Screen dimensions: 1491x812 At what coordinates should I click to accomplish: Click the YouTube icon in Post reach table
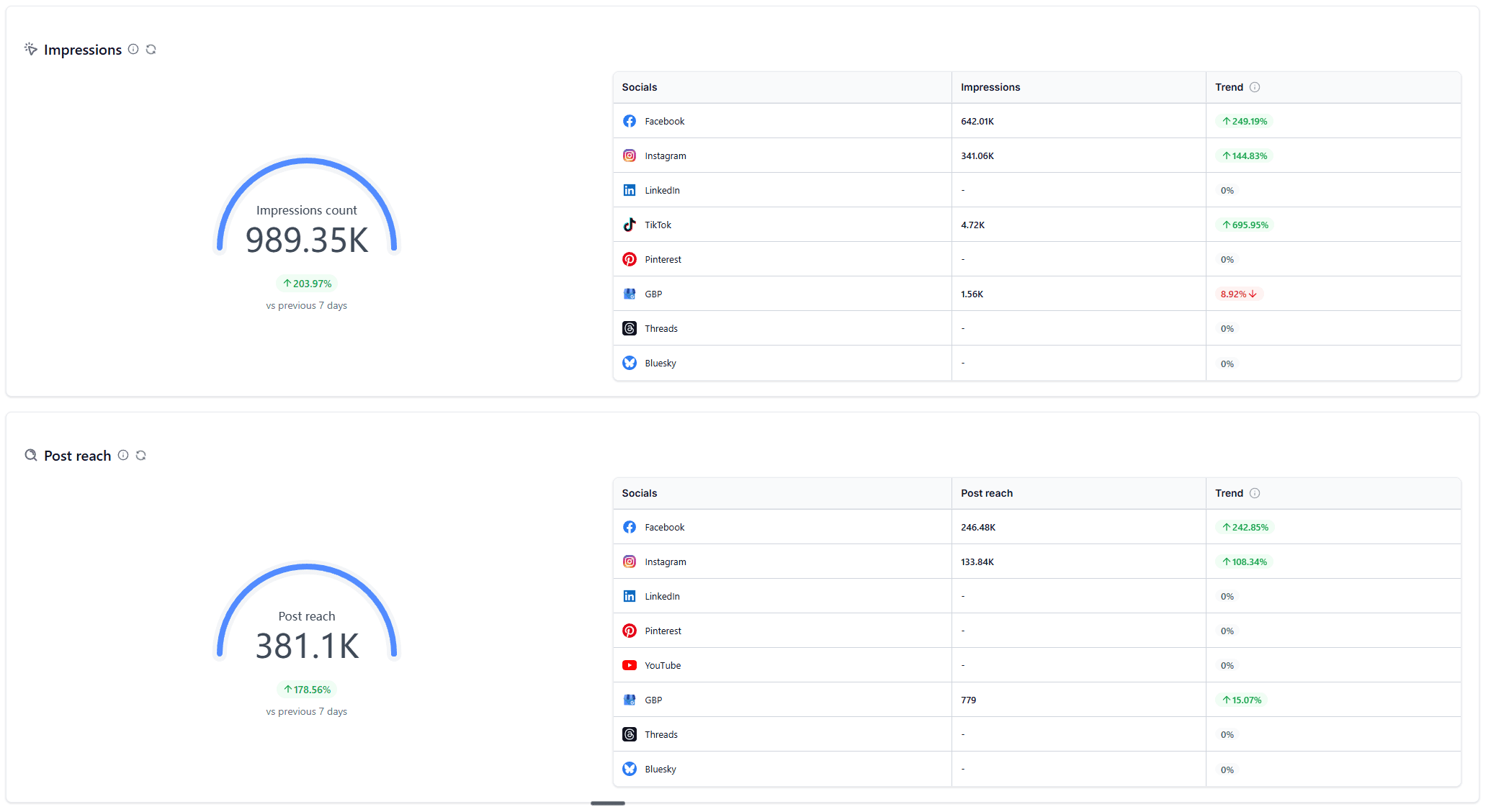point(630,665)
